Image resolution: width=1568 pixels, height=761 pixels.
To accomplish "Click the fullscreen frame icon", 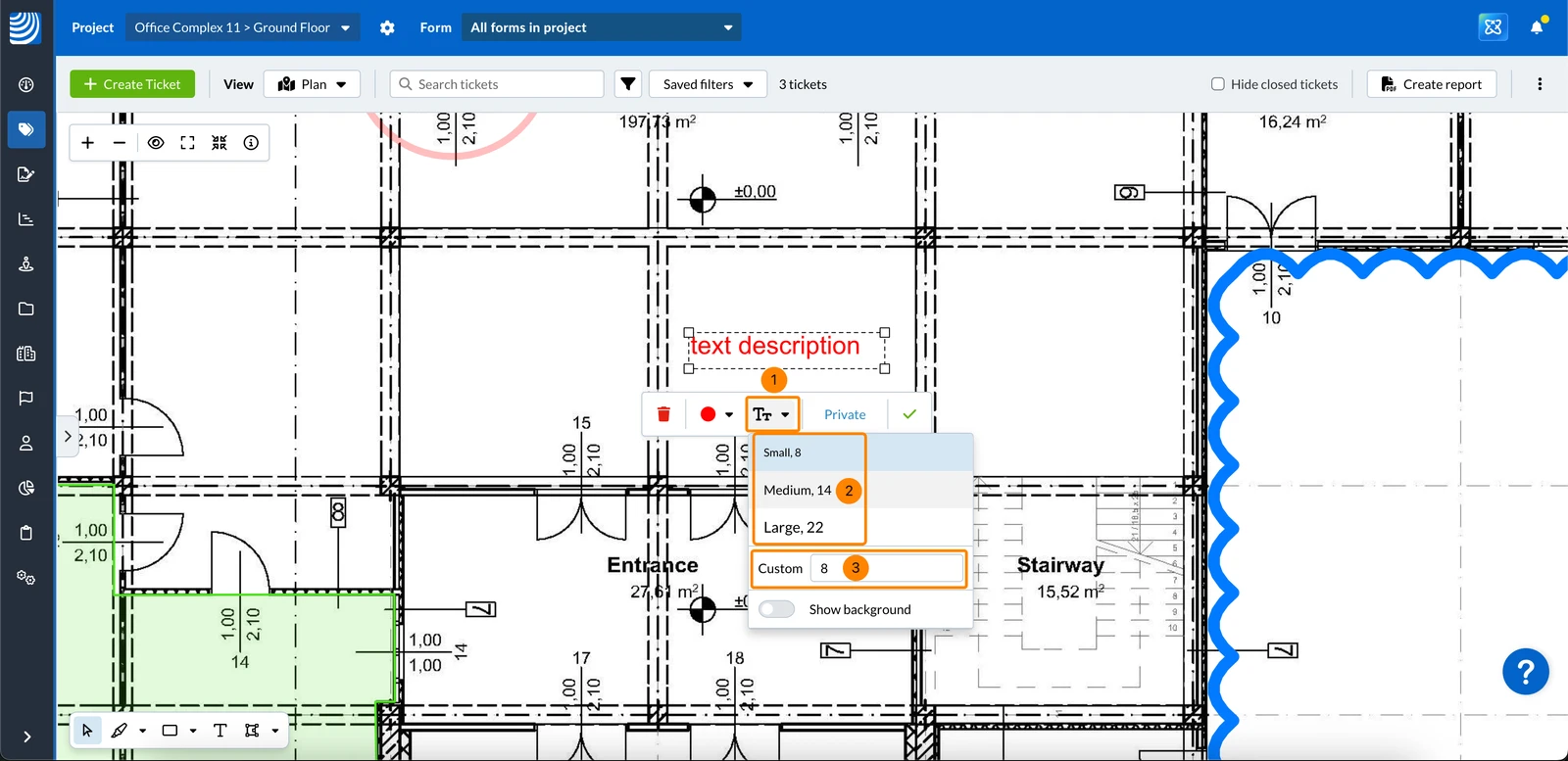I will click(x=187, y=143).
